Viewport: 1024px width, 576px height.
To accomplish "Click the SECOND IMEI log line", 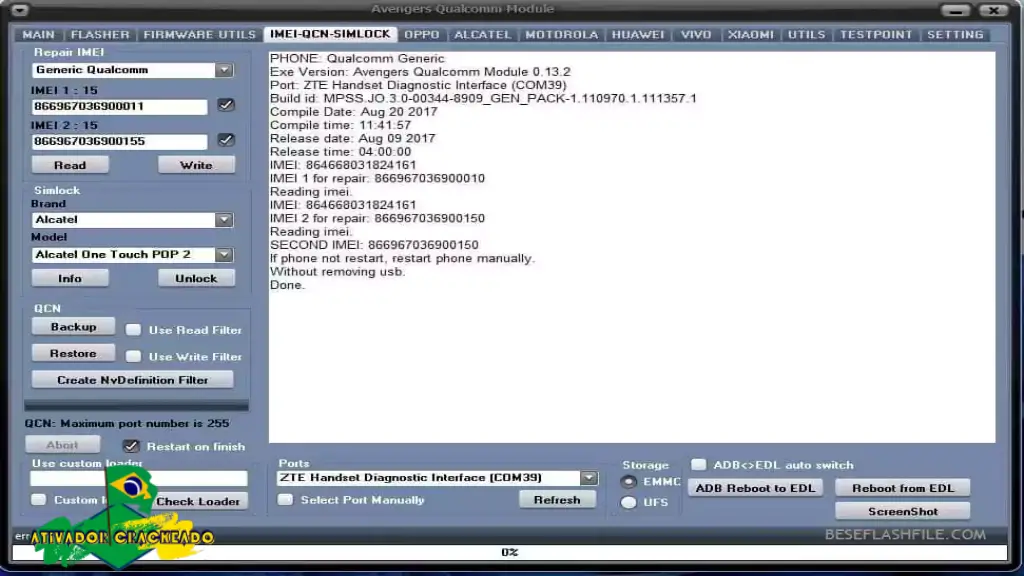I will coord(374,245).
